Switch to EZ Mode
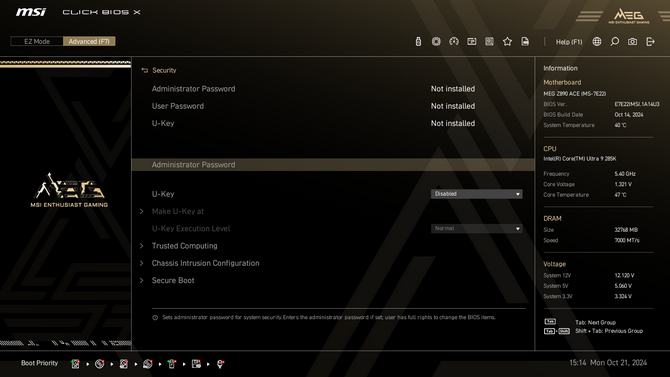The height and width of the screenshot is (377, 670). (37, 41)
